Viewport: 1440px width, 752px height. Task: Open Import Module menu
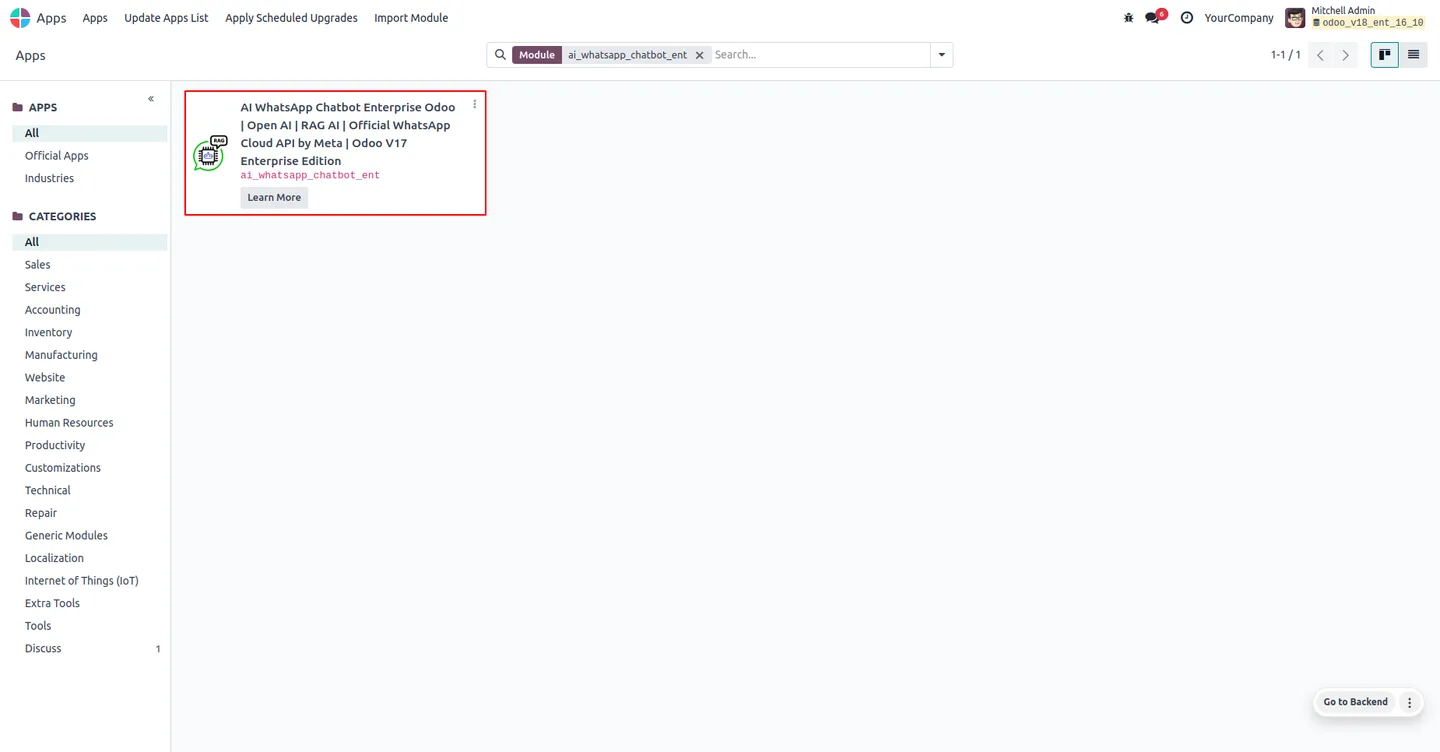tap(411, 18)
